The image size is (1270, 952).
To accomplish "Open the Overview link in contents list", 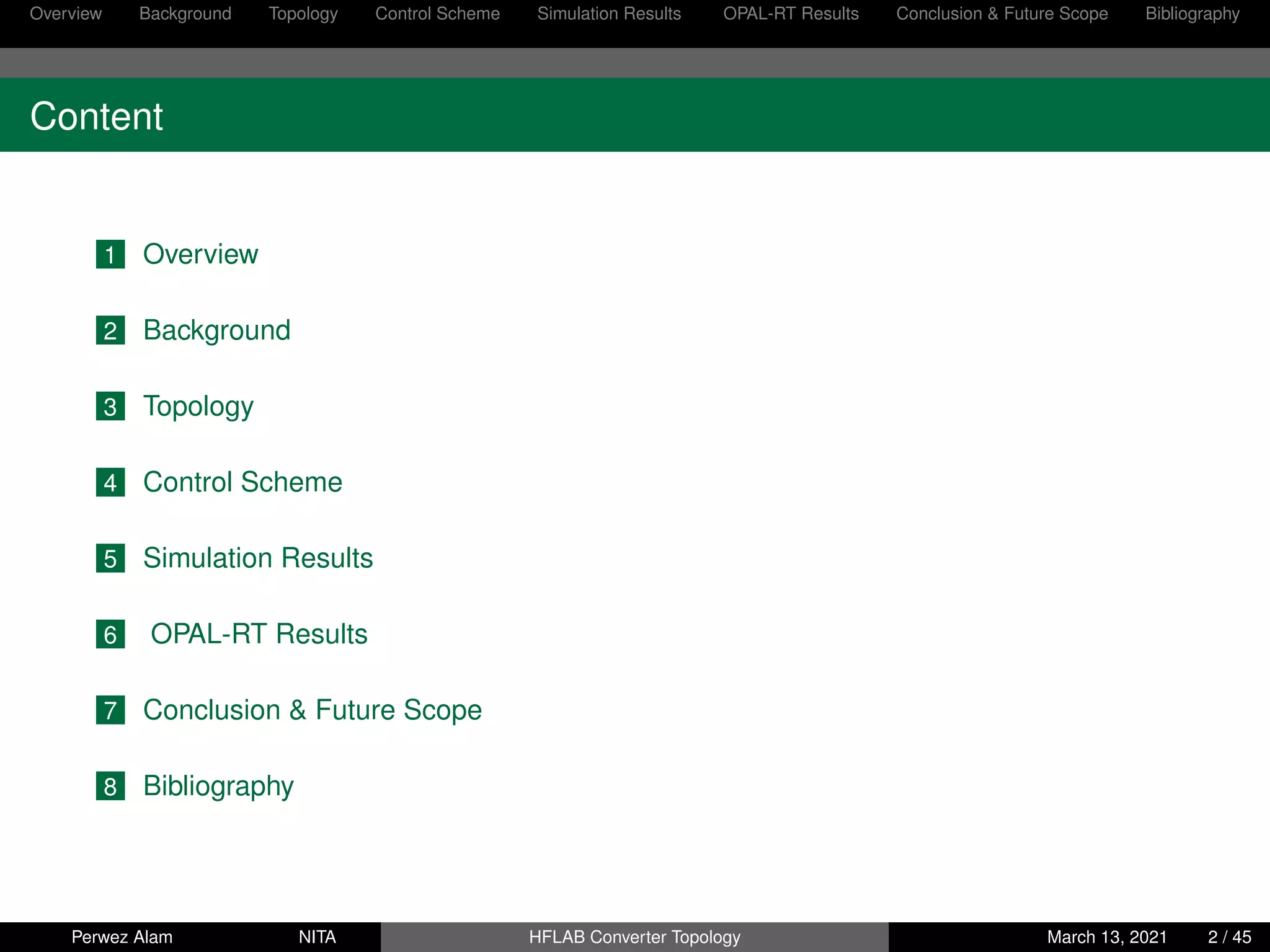I will (x=200, y=254).
